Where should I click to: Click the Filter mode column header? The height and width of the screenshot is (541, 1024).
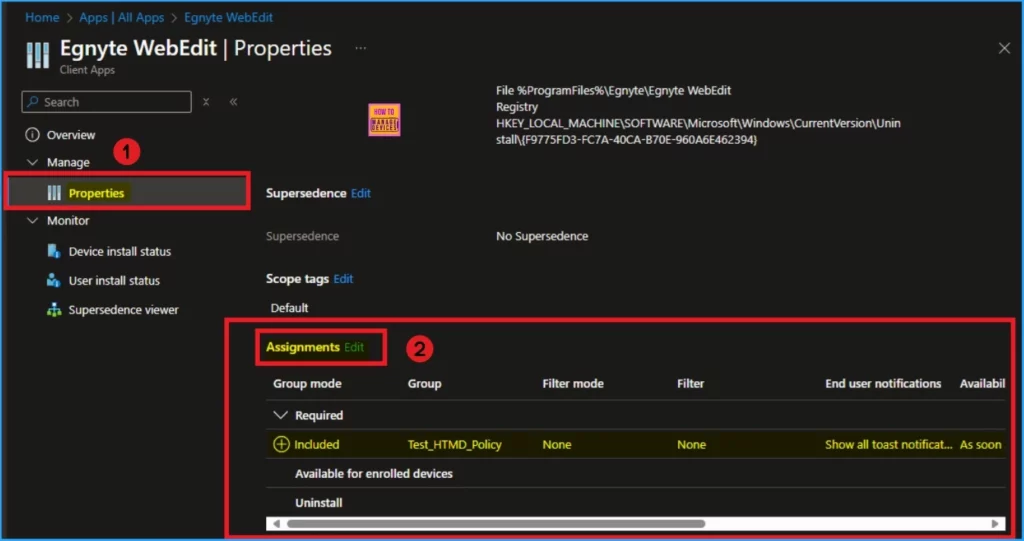(x=573, y=384)
